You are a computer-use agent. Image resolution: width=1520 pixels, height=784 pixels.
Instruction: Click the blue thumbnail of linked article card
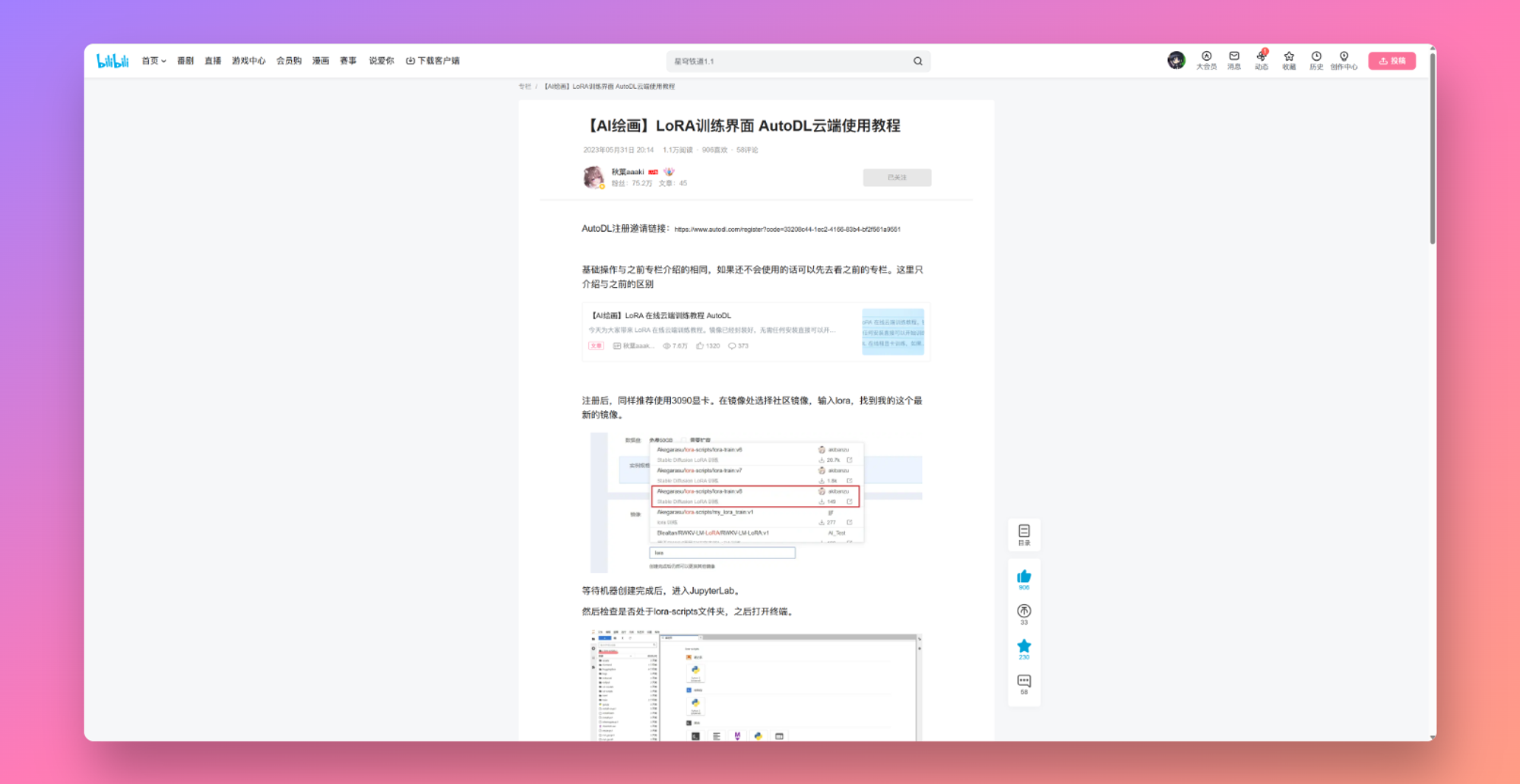893,331
